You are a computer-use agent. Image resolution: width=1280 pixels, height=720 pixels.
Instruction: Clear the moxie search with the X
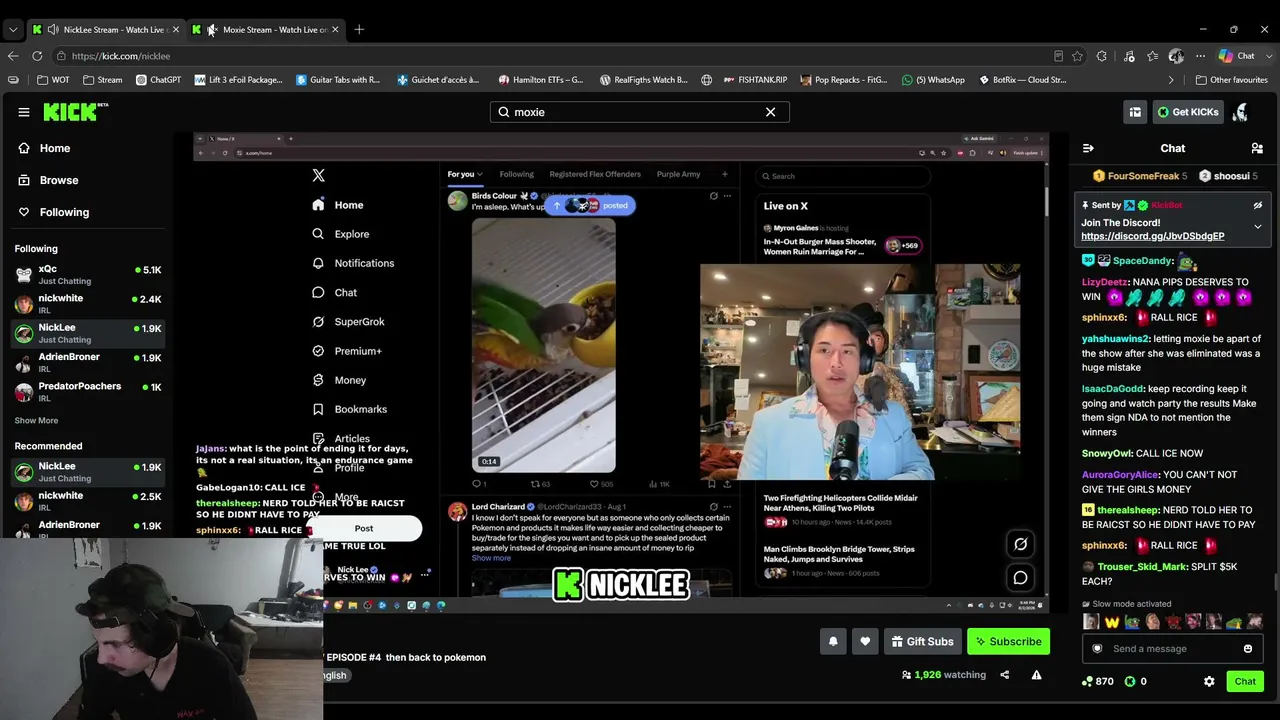[x=770, y=112]
